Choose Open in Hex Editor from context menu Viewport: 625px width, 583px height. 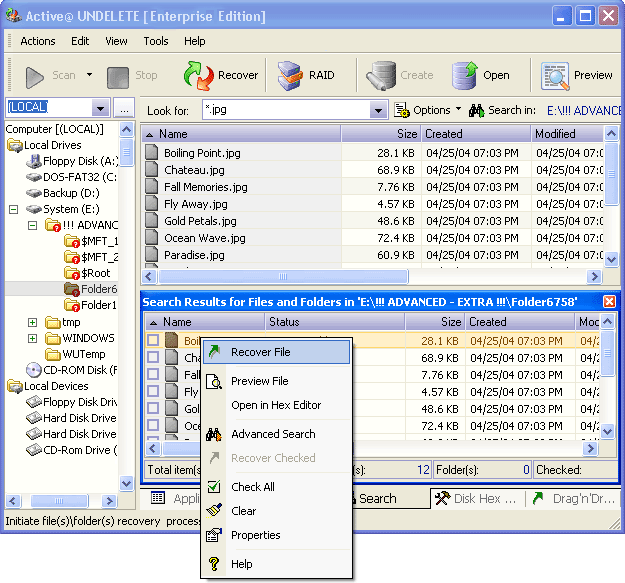(276, 405)
